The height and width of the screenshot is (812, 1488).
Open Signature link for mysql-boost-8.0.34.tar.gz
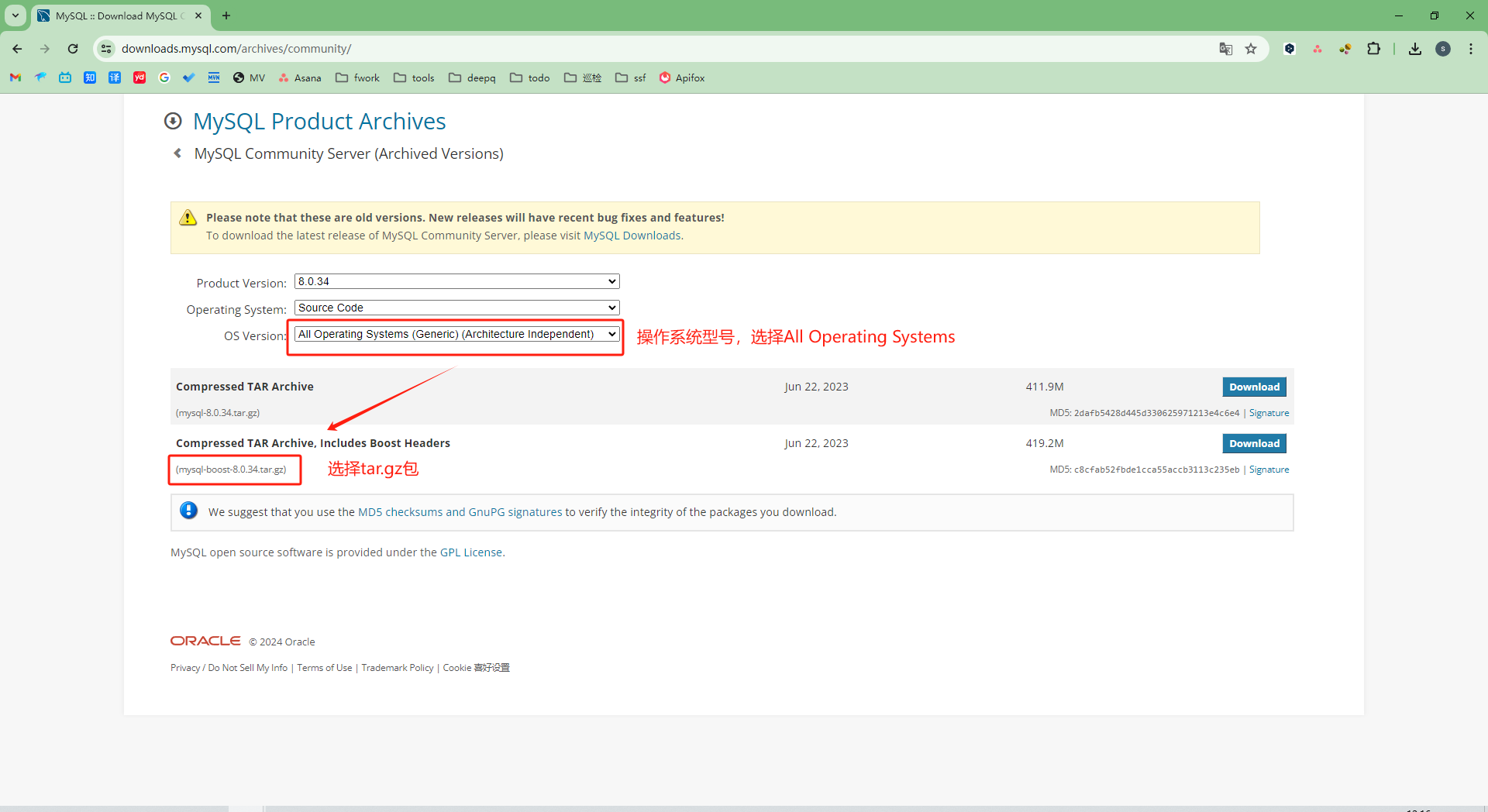1269,470
